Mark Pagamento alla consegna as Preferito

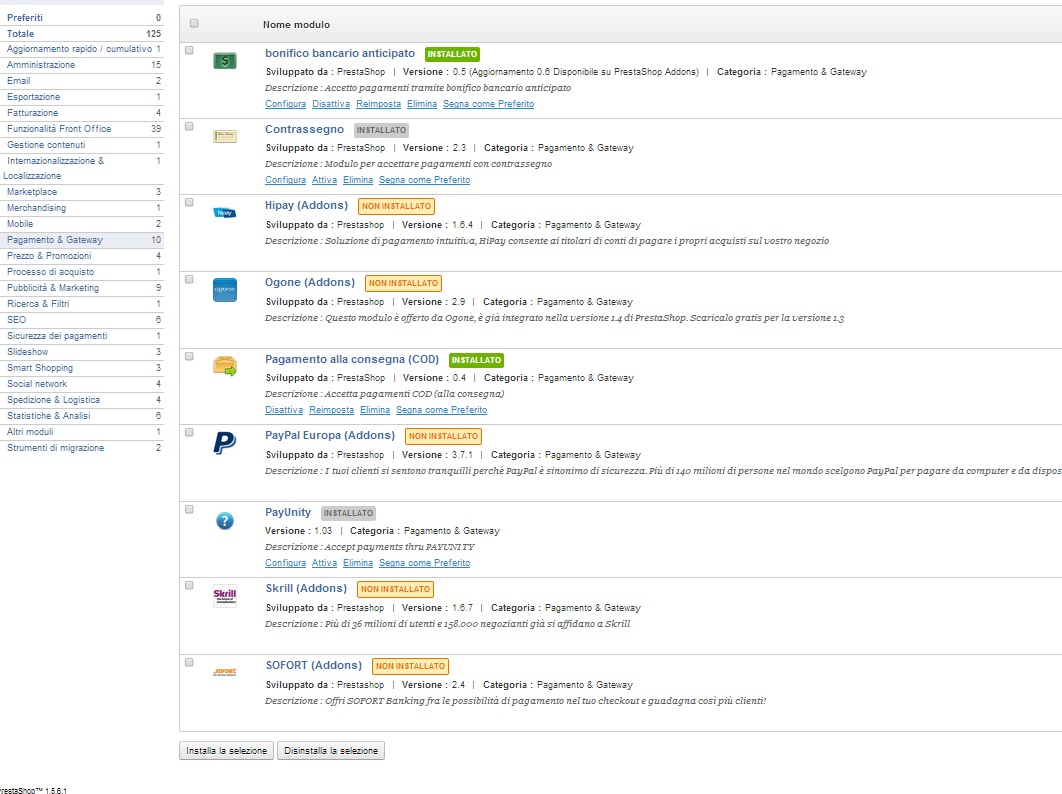pyautogui.click(x=442, y=410)
